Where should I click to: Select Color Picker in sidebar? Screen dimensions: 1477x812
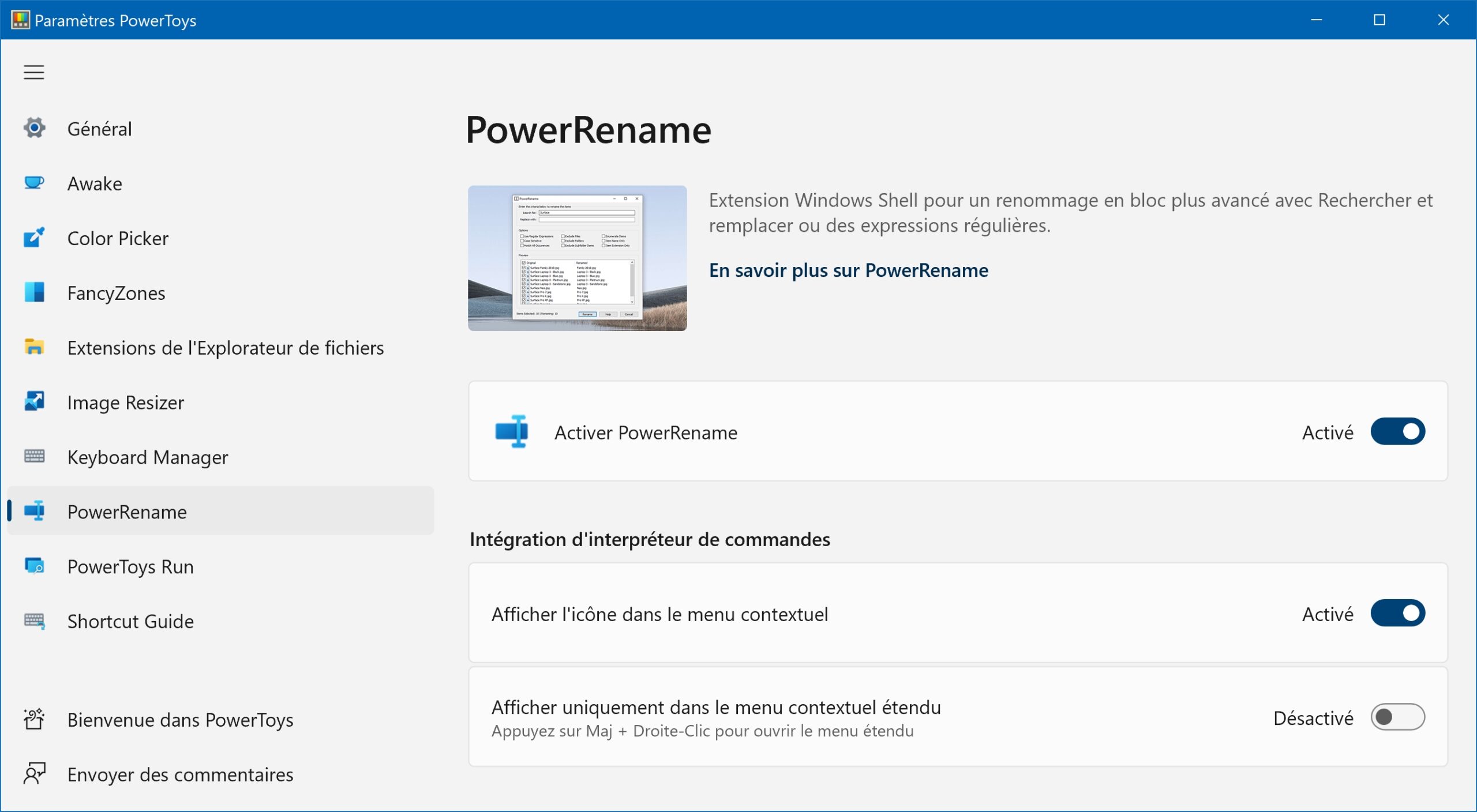pos(220,238)
